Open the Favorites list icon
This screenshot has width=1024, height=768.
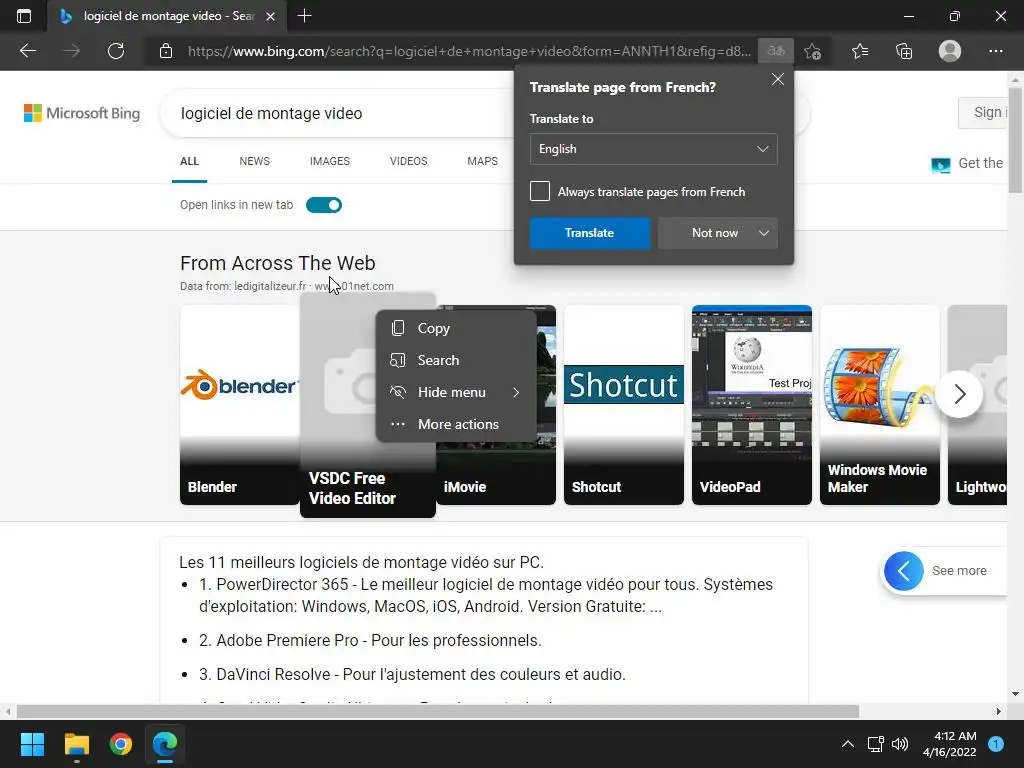click(x=860, y=51)
